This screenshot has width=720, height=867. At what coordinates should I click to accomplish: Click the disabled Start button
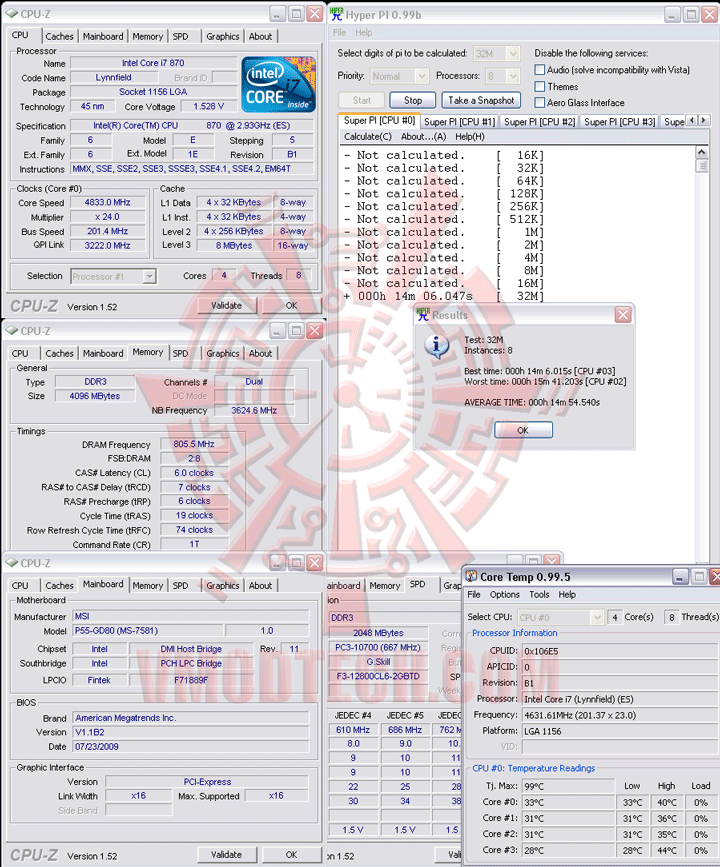tap(362, 100)
